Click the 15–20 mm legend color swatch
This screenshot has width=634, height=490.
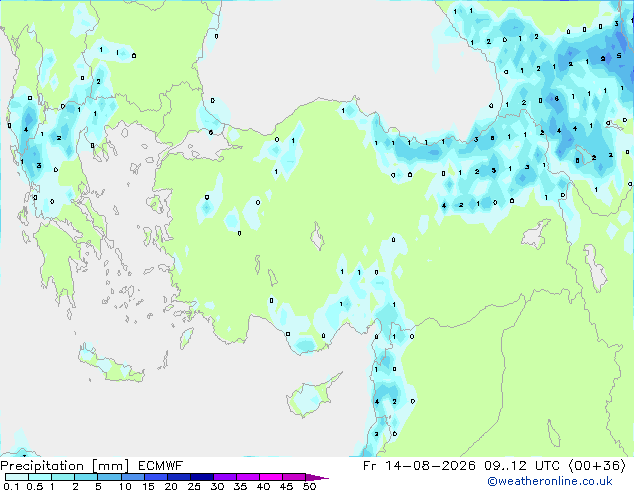[155, 477]
